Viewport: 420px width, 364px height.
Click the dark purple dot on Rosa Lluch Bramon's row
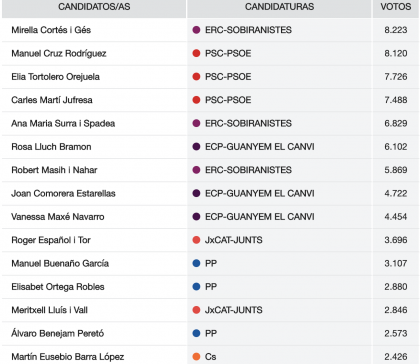pos(196,147)
